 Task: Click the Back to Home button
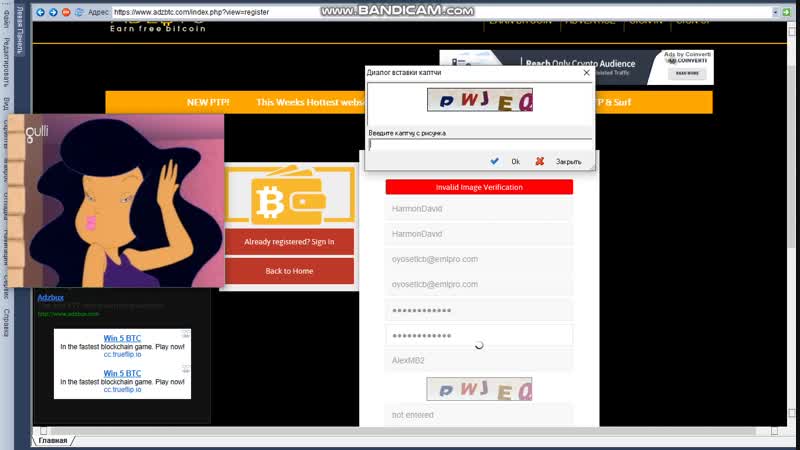coord(289,271)
